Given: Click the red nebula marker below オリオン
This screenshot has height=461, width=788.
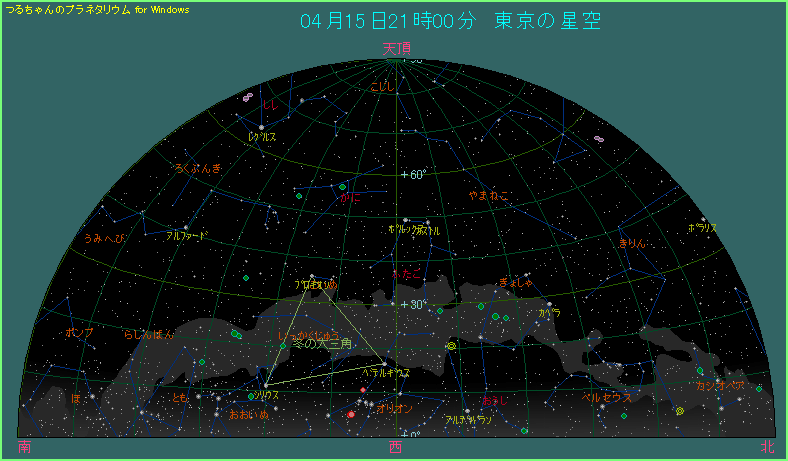Looking at the screenshot, I should coord(351,414).
